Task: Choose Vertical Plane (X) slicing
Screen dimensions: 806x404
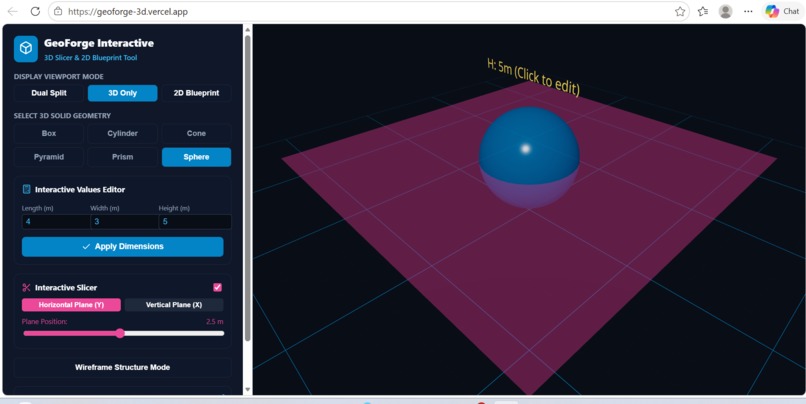Action: [x=174, y=305]
